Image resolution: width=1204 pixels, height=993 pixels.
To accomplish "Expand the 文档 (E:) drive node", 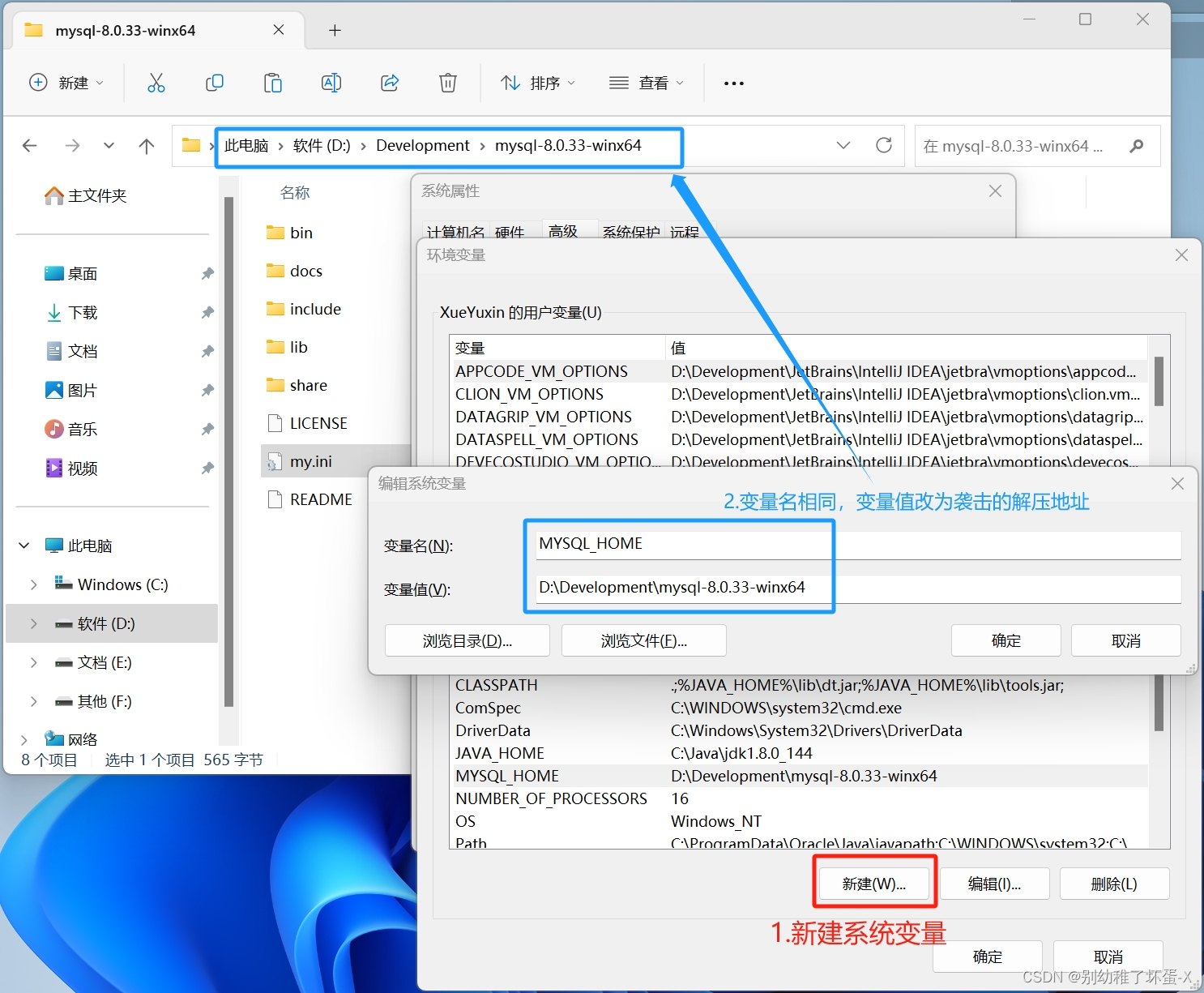I will (33, 662).
